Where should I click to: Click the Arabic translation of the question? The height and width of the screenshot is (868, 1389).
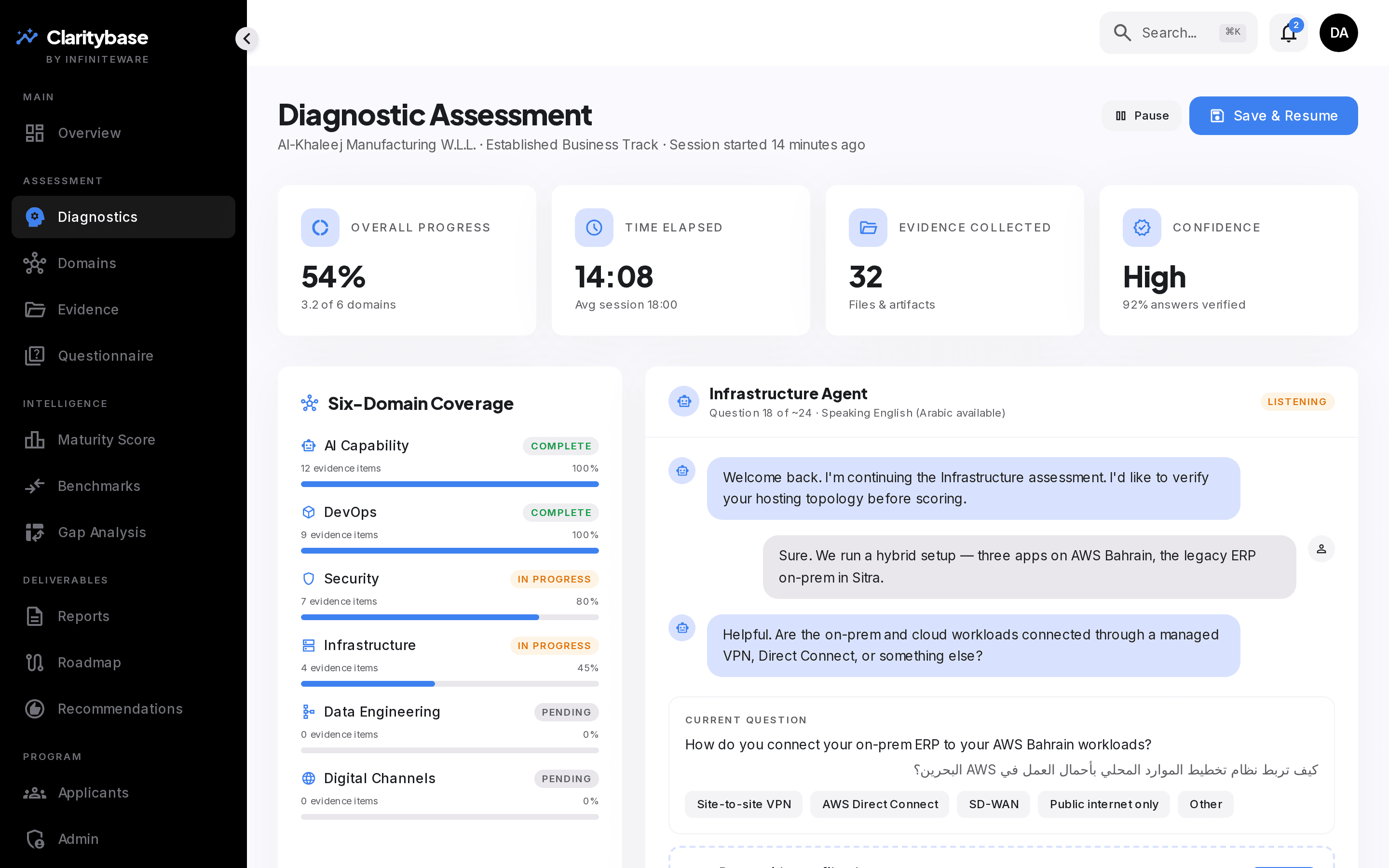[1116, 770]
